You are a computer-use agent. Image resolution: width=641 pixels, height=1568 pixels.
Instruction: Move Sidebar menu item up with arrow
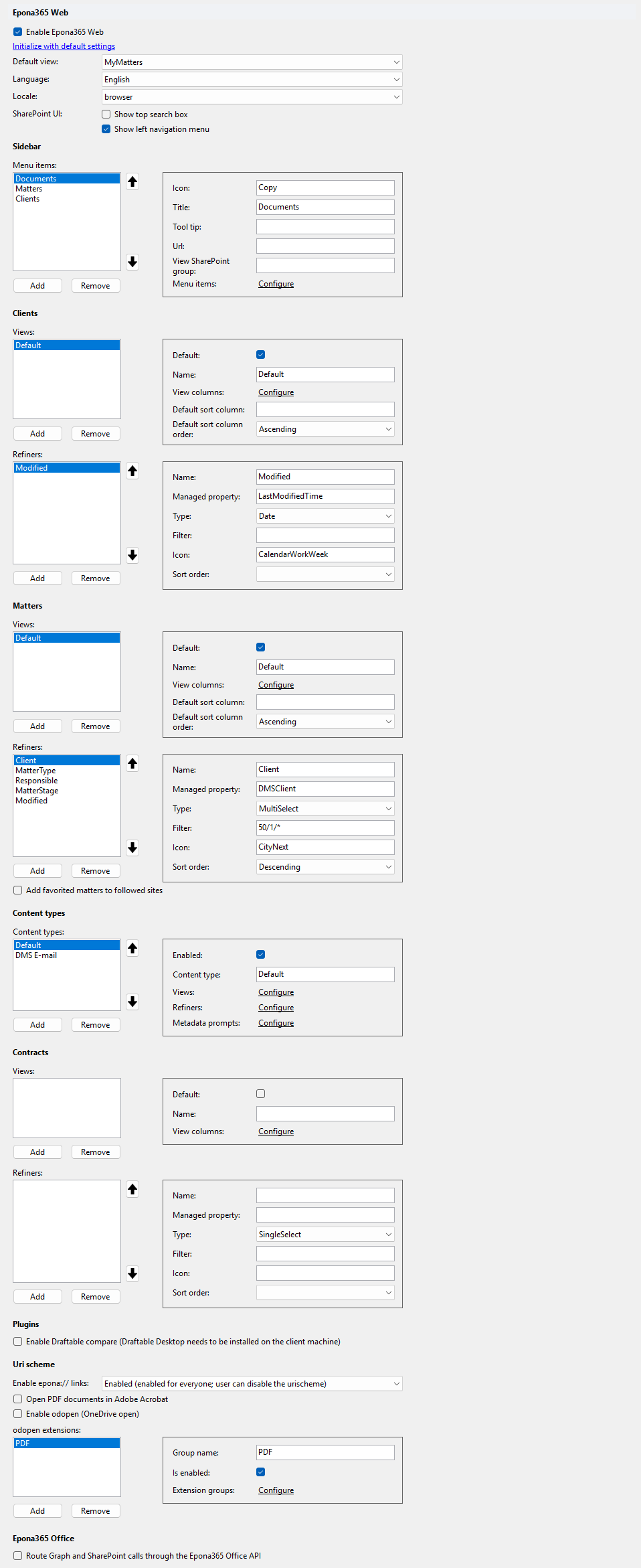pos(132,181)
